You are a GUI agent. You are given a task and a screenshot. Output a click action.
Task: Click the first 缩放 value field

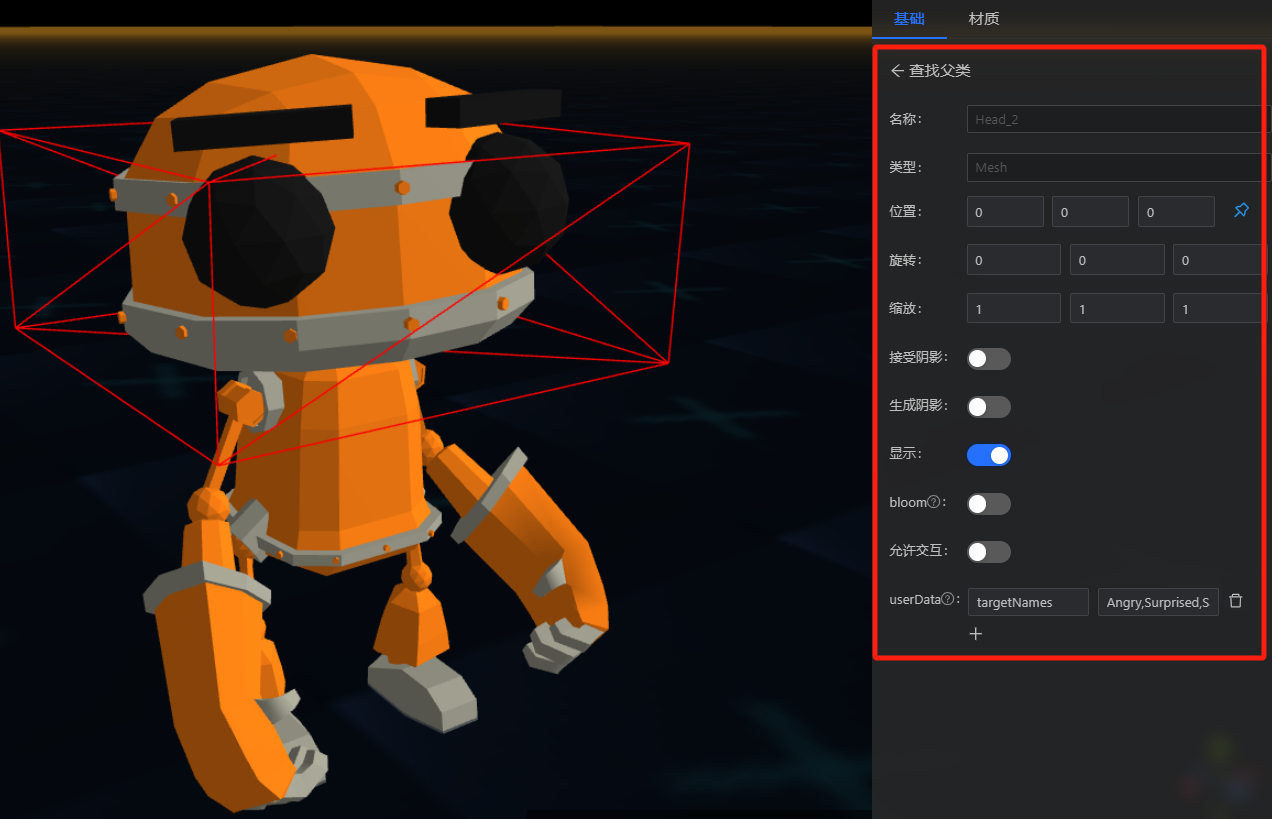[x=1013, y=309]
